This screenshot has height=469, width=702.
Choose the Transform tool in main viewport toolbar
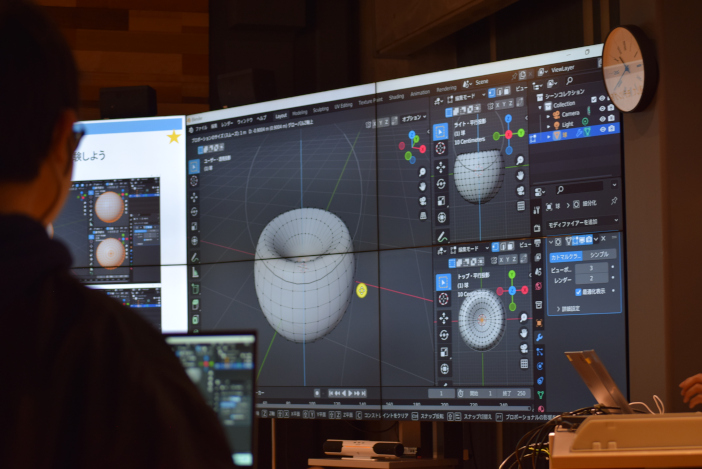(x=195, y=241)
